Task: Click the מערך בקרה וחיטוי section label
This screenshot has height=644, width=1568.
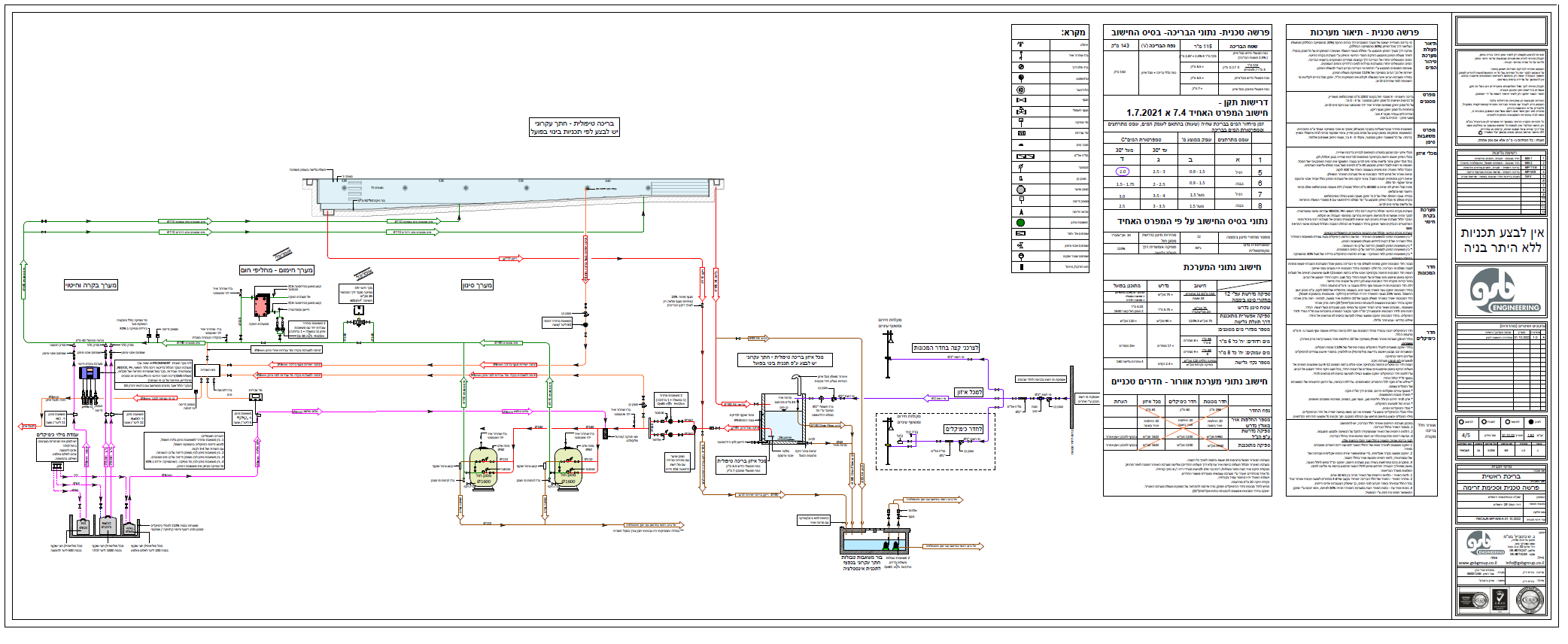Action: (x=91, y=285)
